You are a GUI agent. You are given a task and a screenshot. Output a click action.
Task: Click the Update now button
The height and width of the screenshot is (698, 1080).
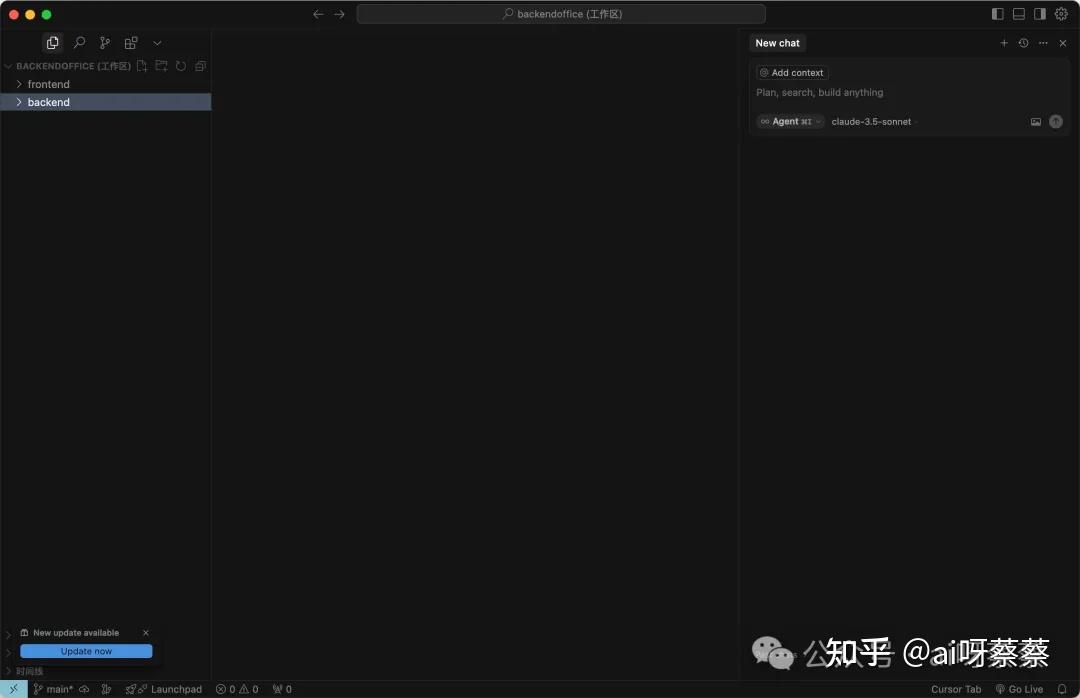(86, 651)
